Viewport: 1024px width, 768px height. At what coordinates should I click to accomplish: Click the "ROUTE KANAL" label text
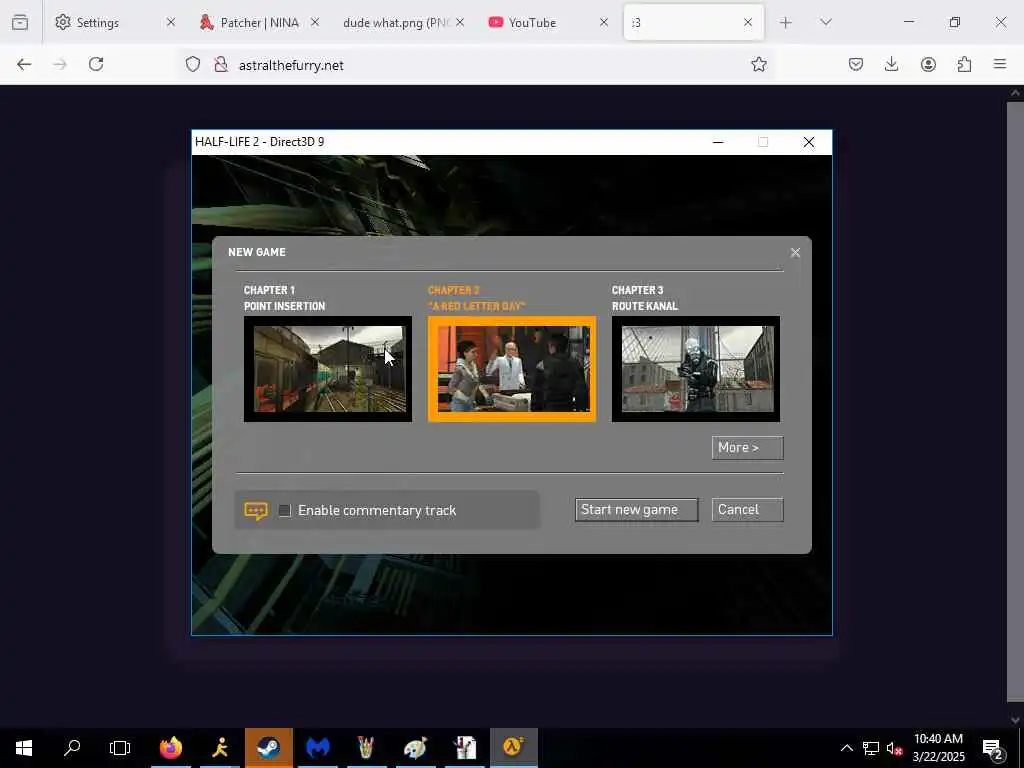click(x=645, y=306)
